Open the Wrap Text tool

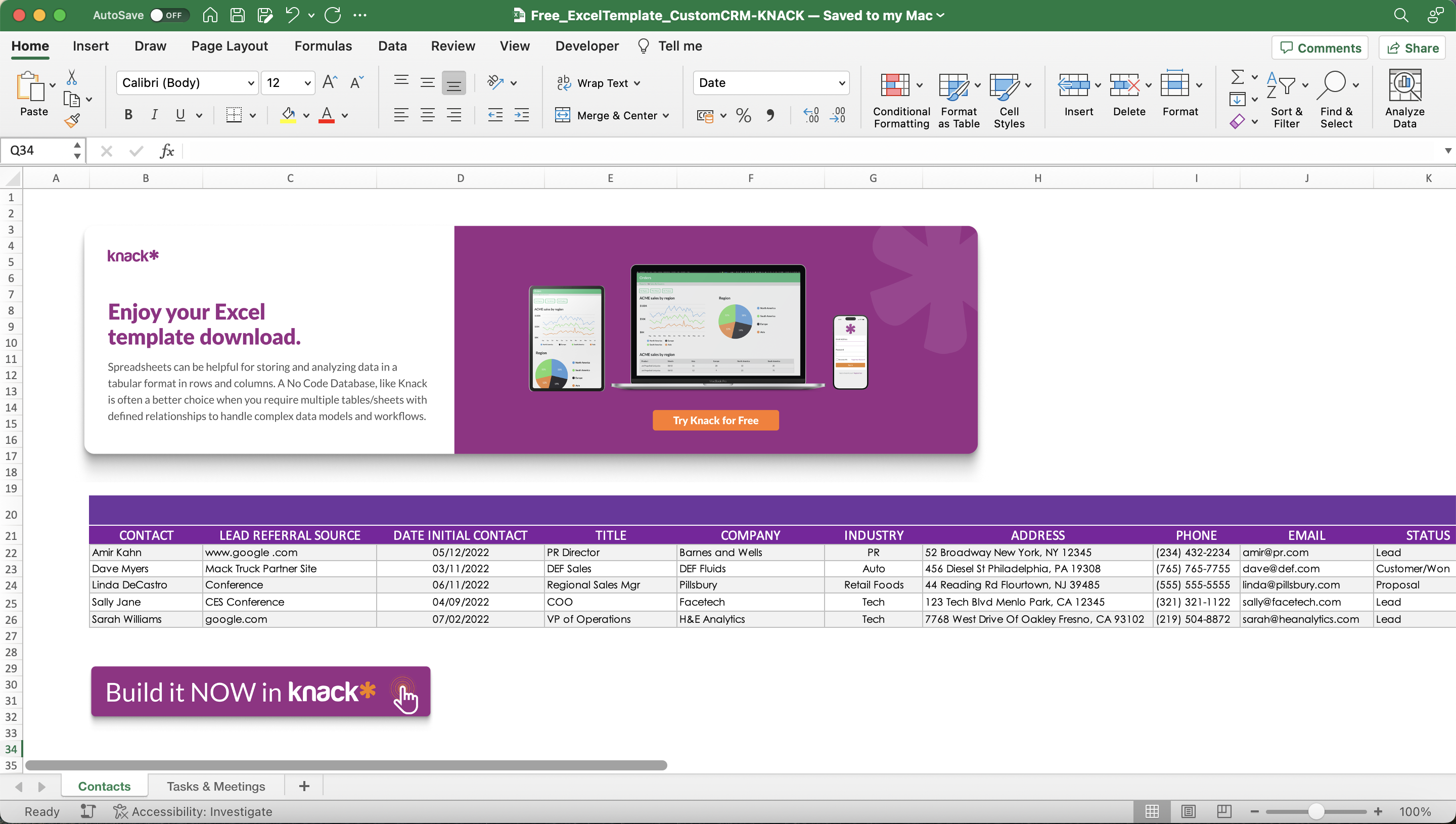598,82
